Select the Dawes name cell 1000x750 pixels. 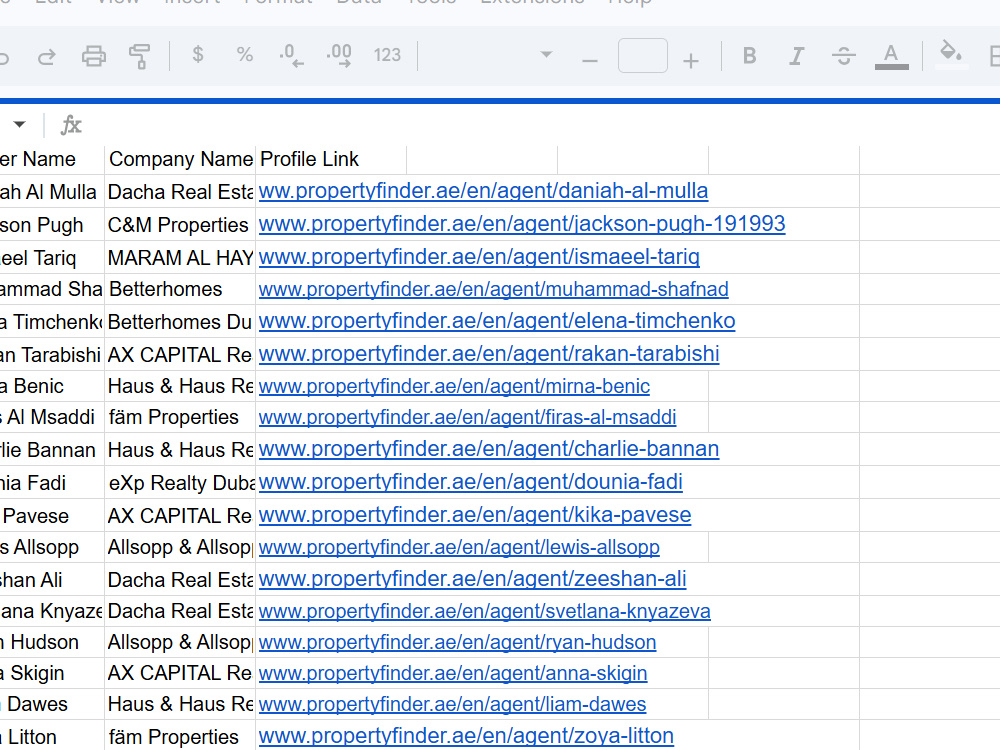(52, 704)
